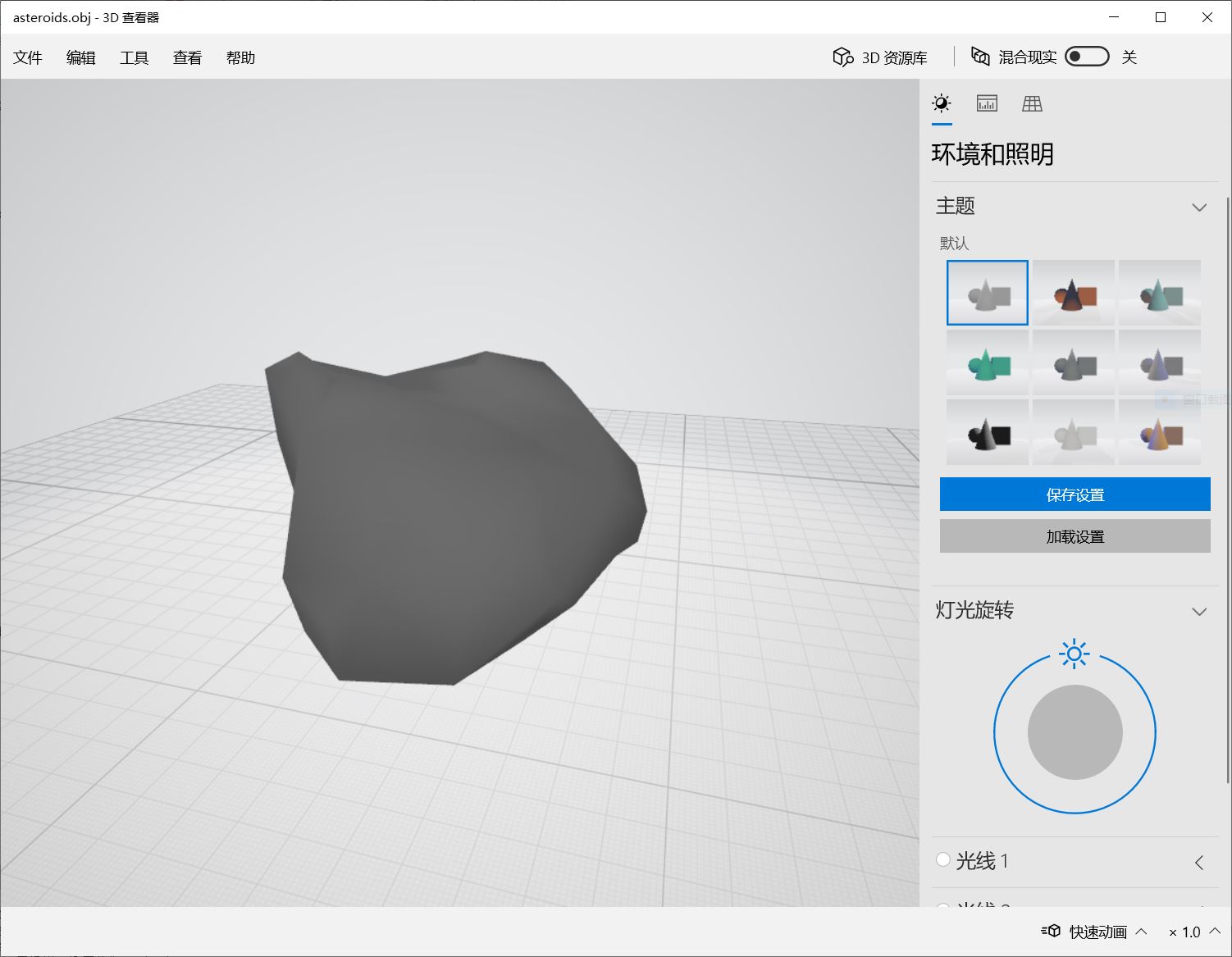1232x957 pixels.
Task: Select the pale white theme thumbnail
Action: (1074, 432)
